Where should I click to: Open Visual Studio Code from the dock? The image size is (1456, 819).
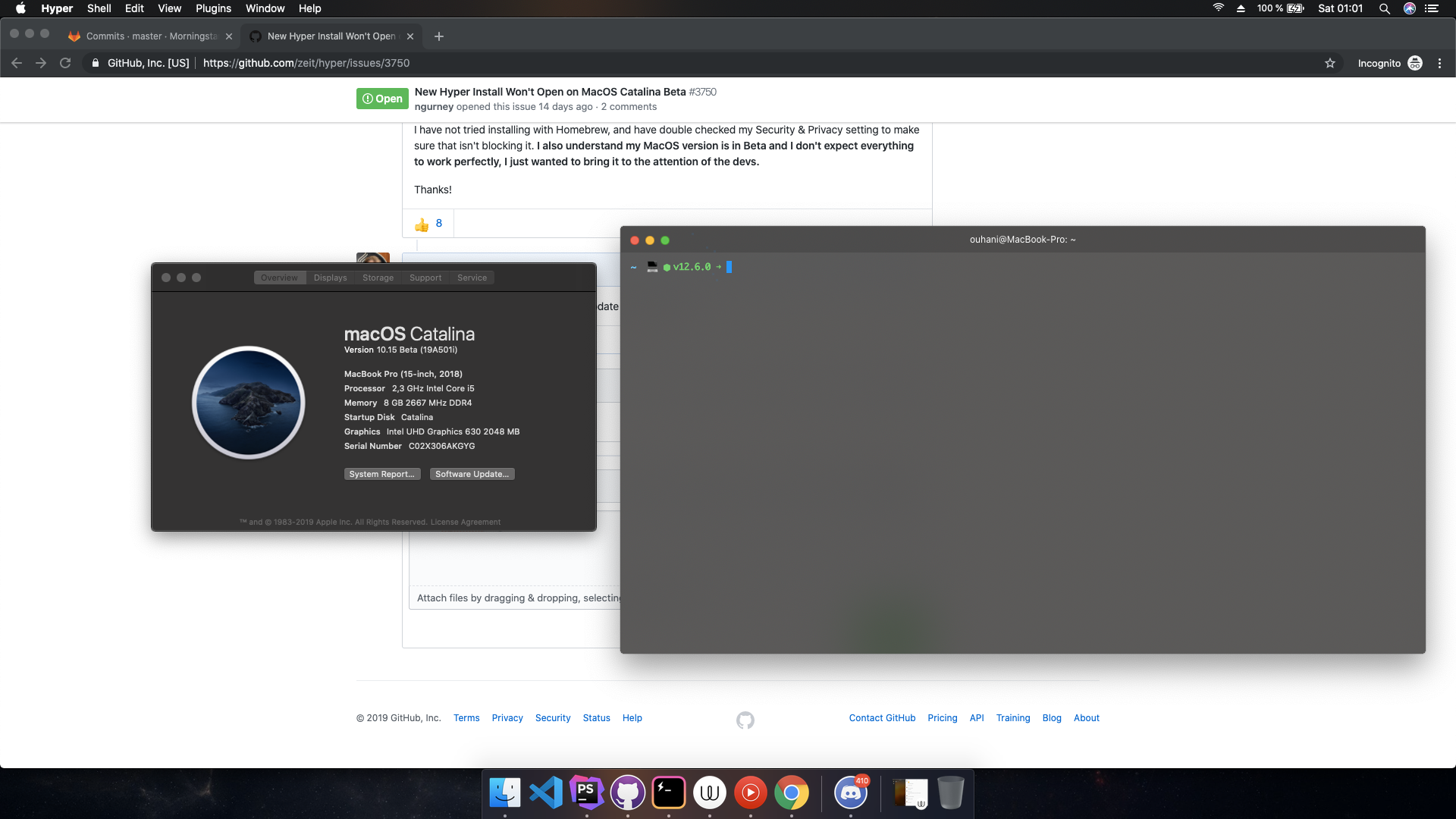coord(546,793)
